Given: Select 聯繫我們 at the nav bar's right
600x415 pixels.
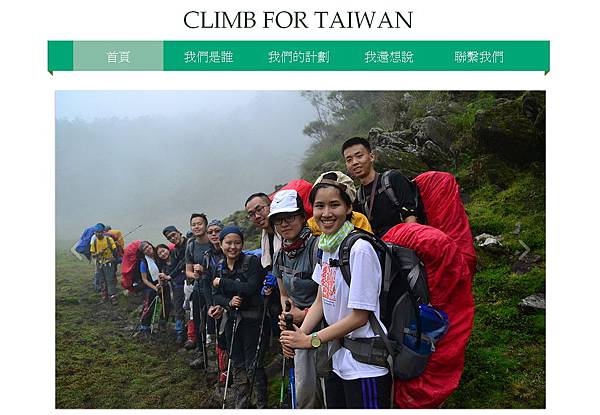Looking at the screenshot, I should (479, 56).
